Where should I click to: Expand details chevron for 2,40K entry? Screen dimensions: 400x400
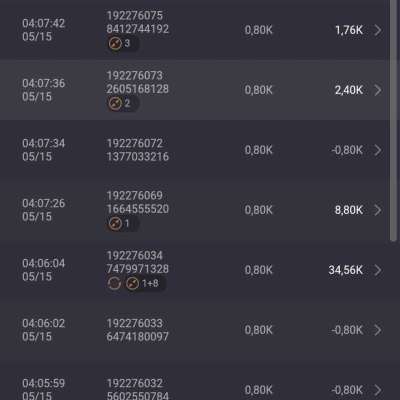[x=378, y=90]
